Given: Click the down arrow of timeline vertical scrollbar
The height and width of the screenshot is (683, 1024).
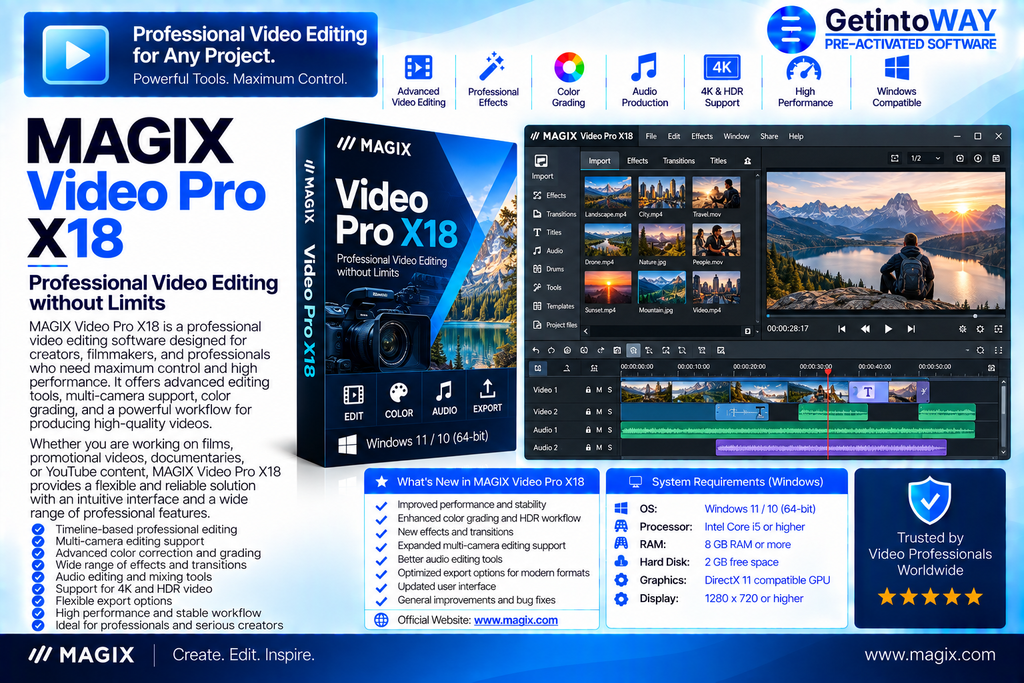Looking at the screenshot, I should click(1004, 451).
